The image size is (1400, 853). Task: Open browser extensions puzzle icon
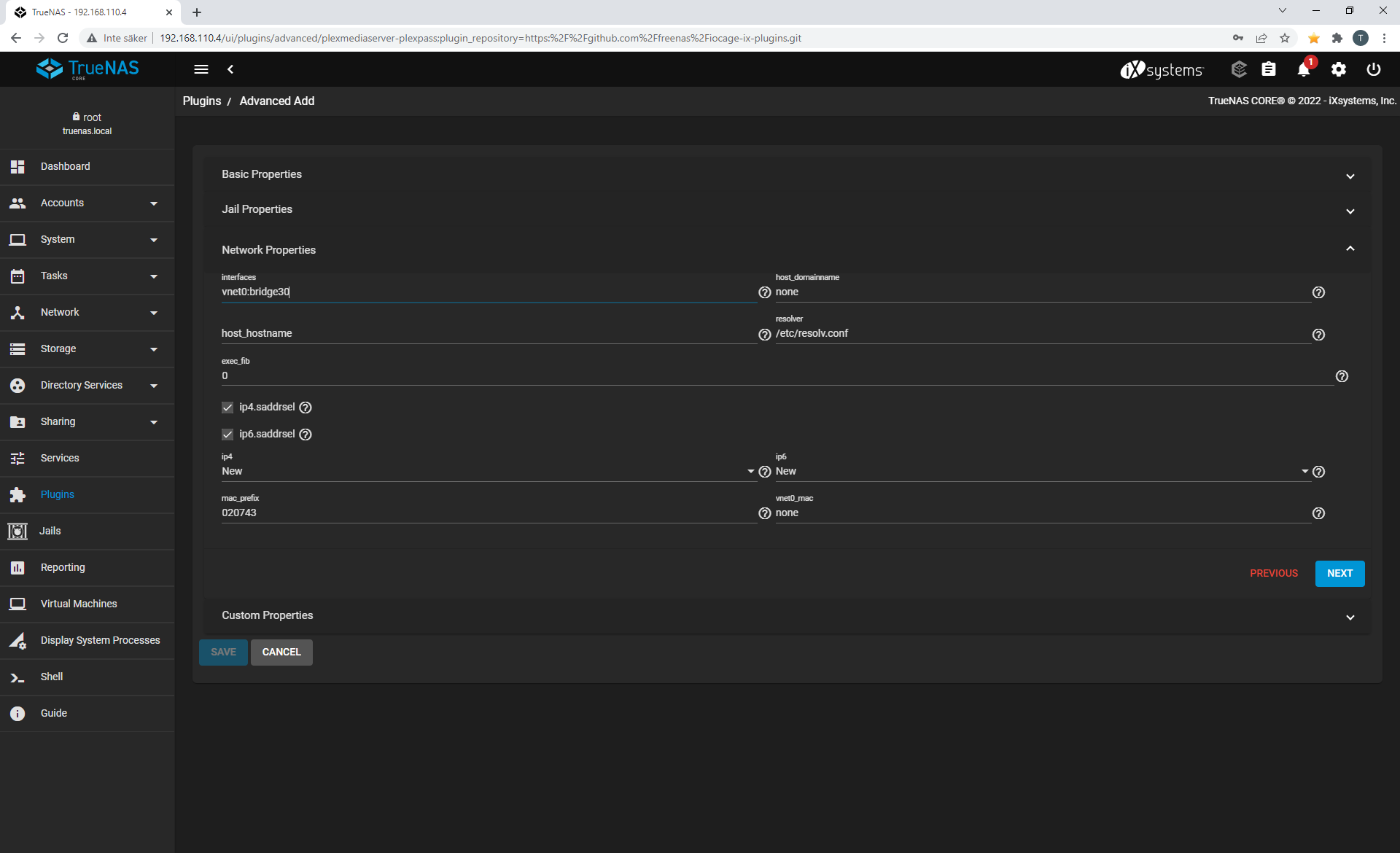[1337, 38]
